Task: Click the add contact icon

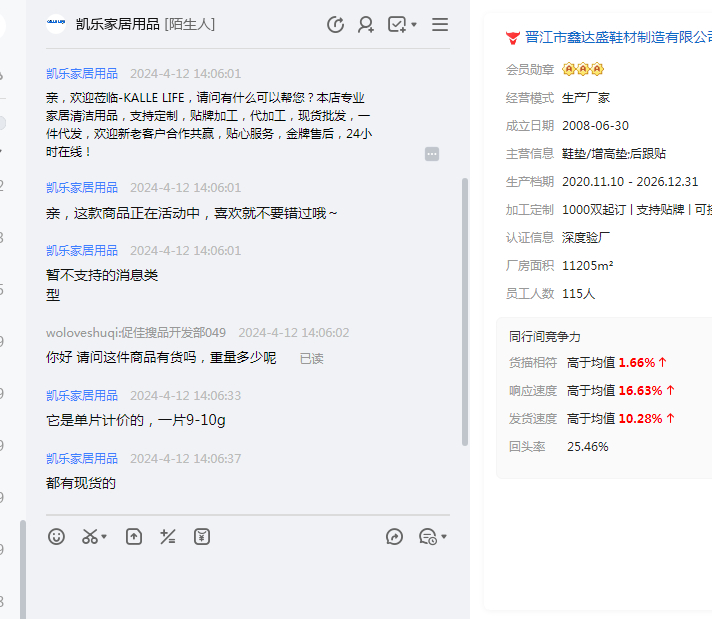Action: (366, 25)
